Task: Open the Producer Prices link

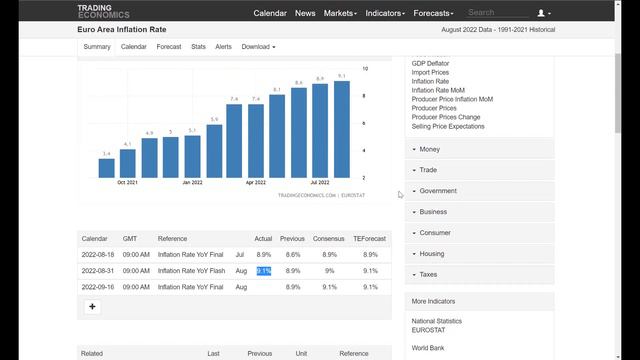Action: pos(434,108)
